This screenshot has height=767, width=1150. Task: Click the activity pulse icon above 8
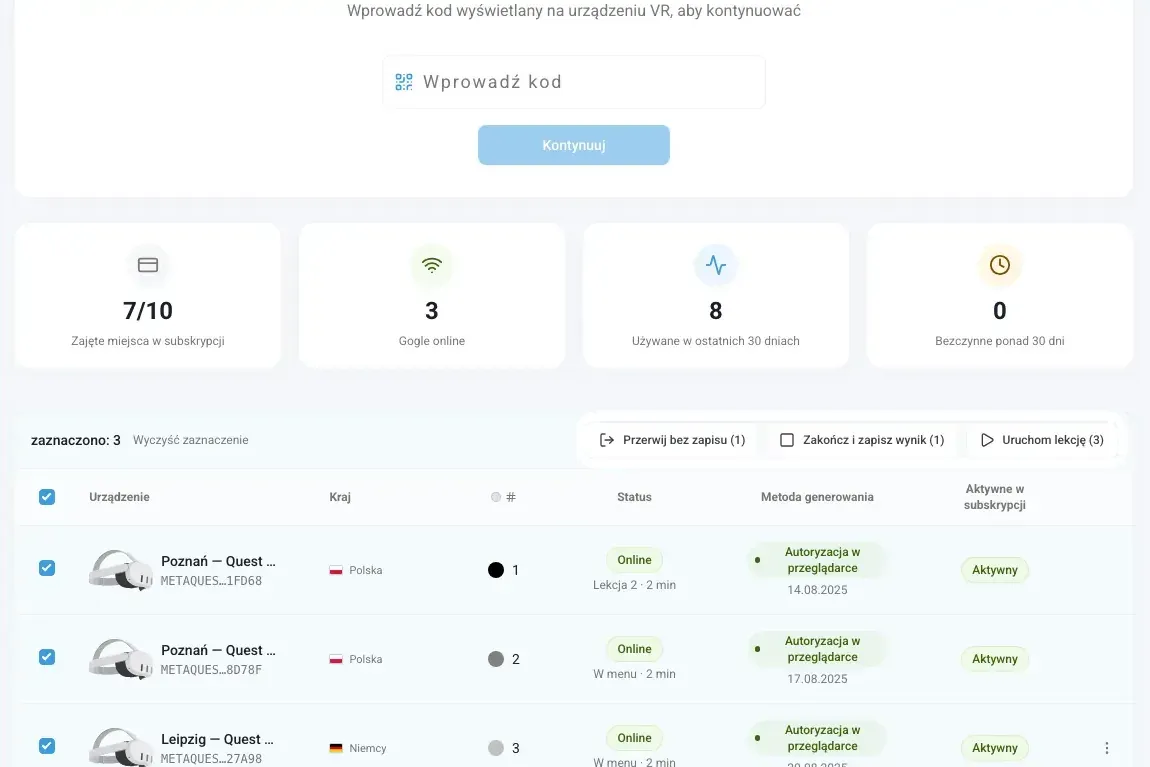point(716,265)
